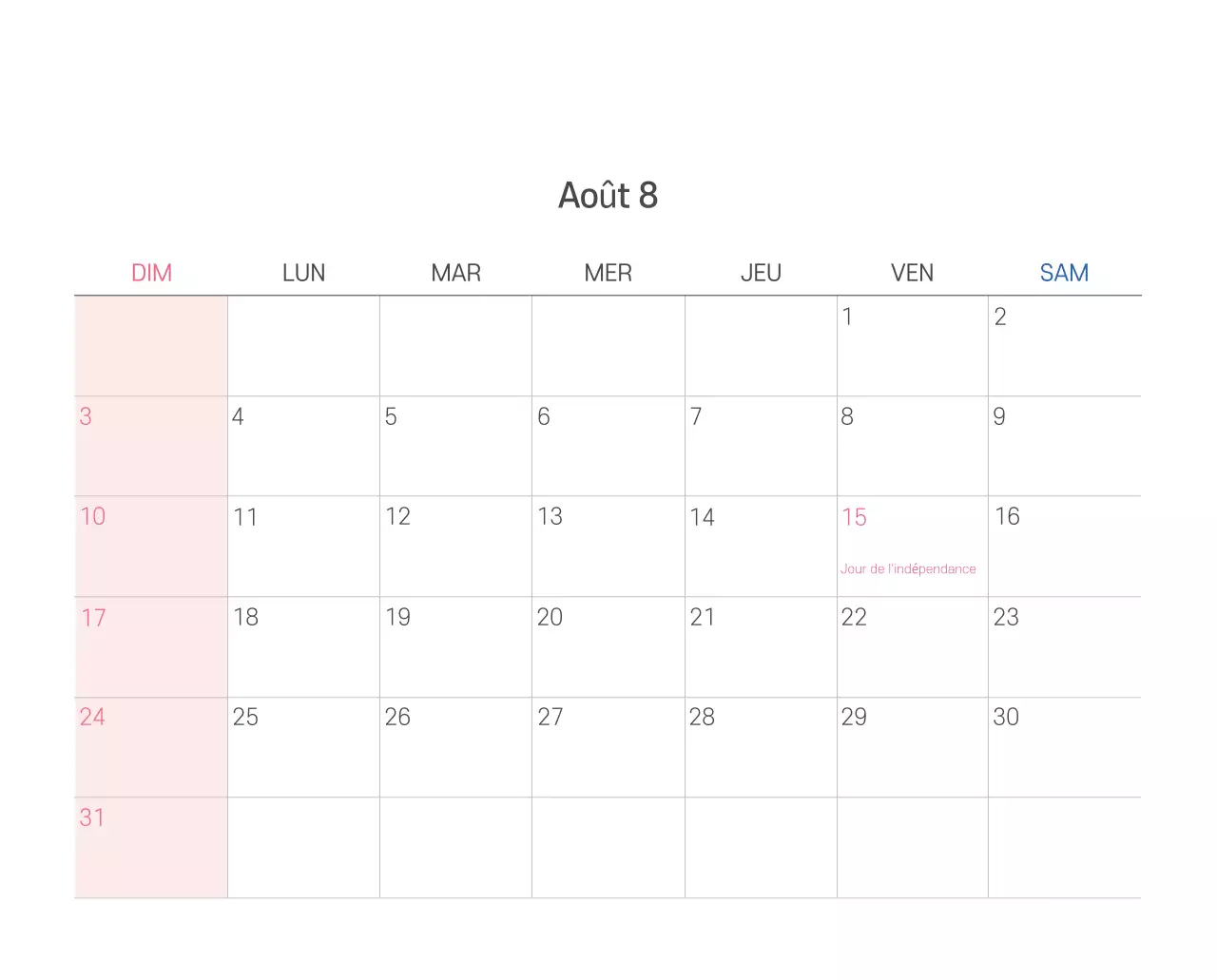The height and width of the screenshot is (980, 1217).
Task: Select Wednesday August 27
Action: click(608, 746)
